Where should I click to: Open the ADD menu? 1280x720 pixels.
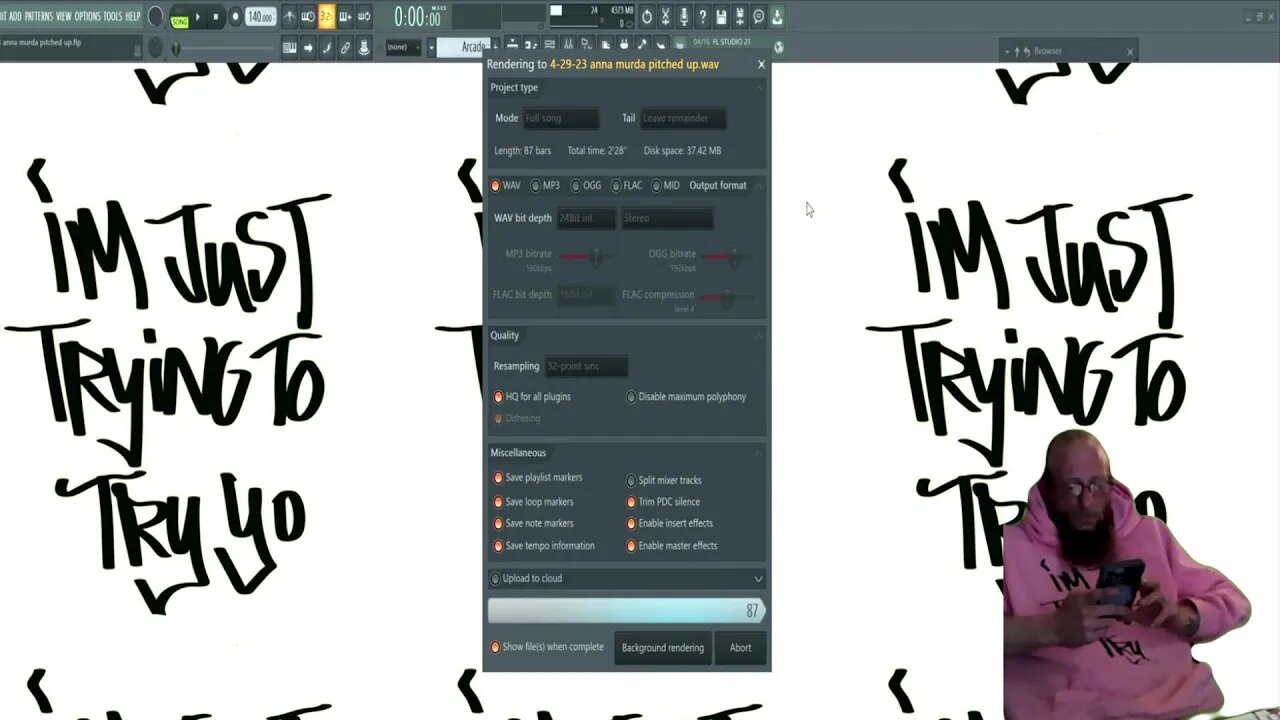click(15, 16)
